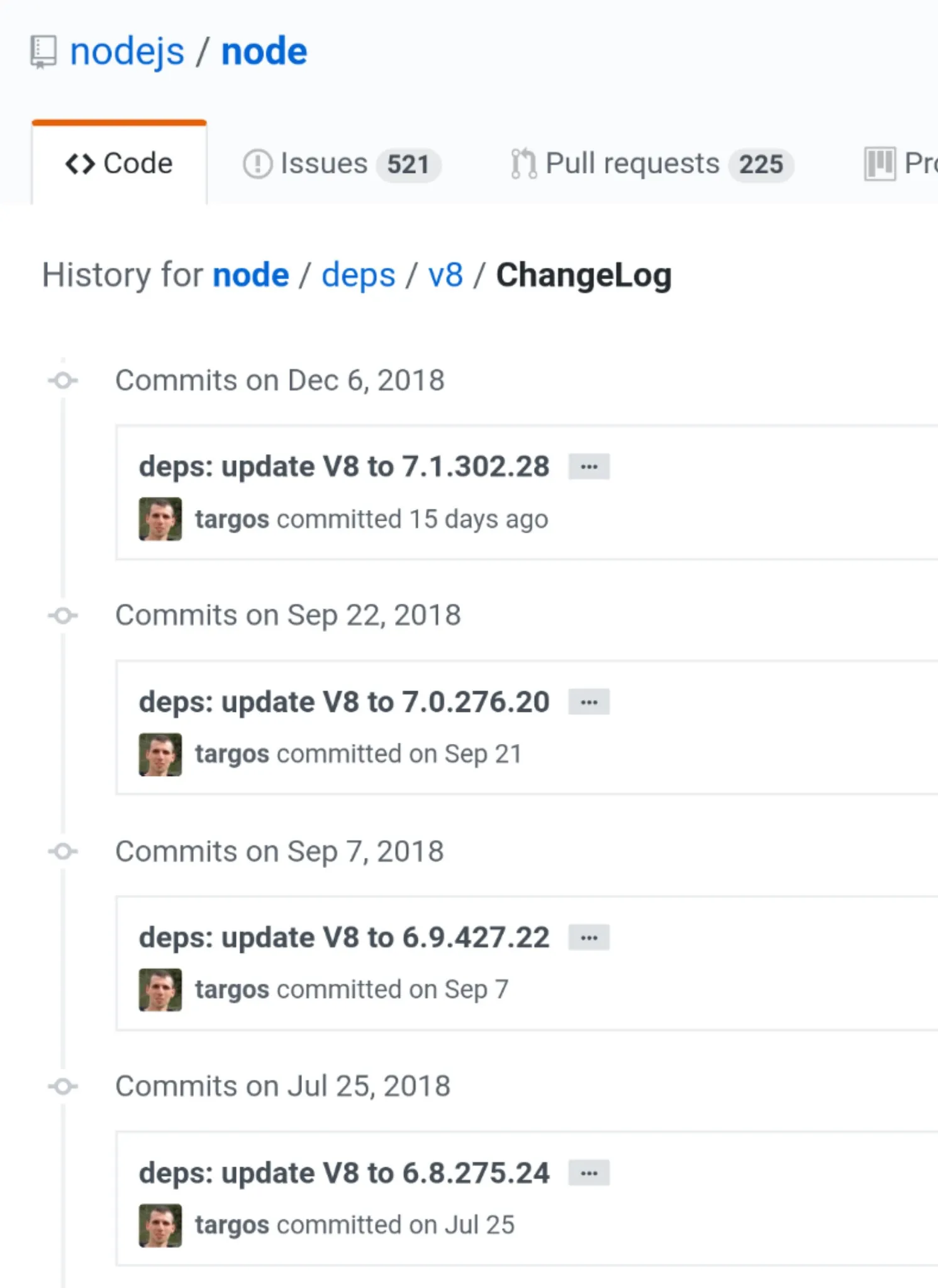The image size is (938, 1288).
Task: Open the nodejs organization link
Action: click(x=127, y=52)
